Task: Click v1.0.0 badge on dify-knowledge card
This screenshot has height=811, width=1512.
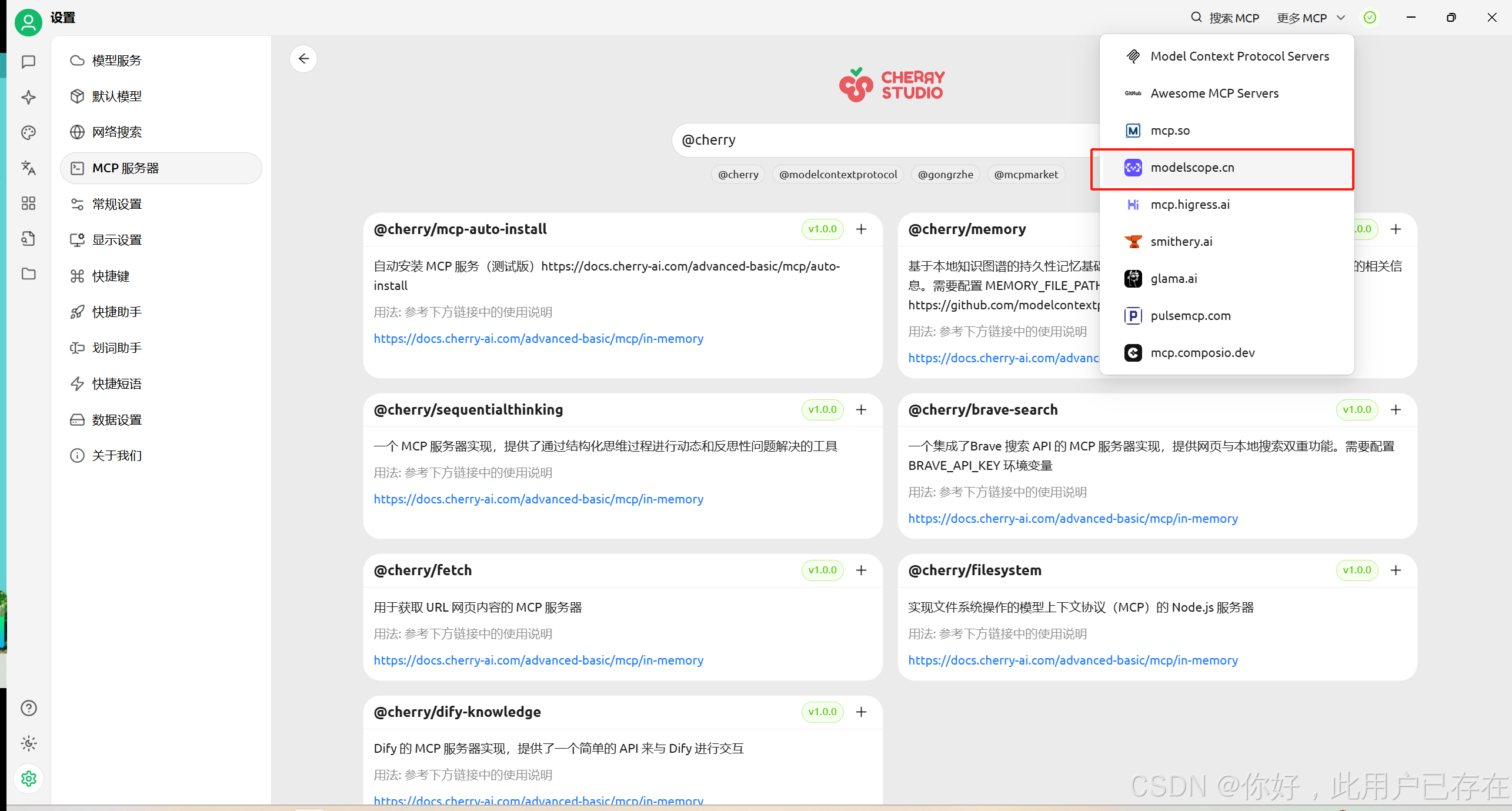Action: pyautogui.click(x=822, y=712)
